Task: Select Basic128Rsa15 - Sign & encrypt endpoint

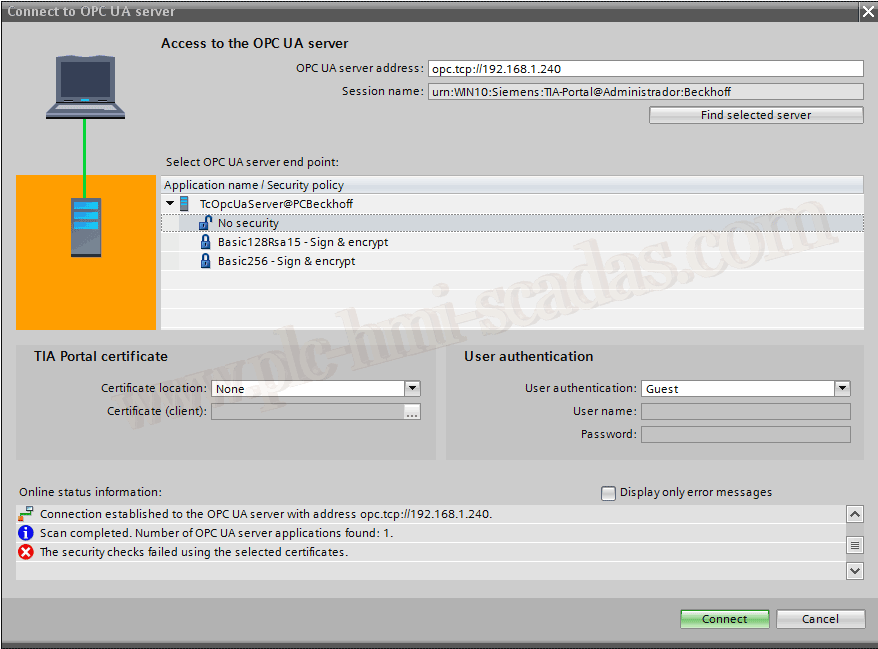Action: point(302,242)
